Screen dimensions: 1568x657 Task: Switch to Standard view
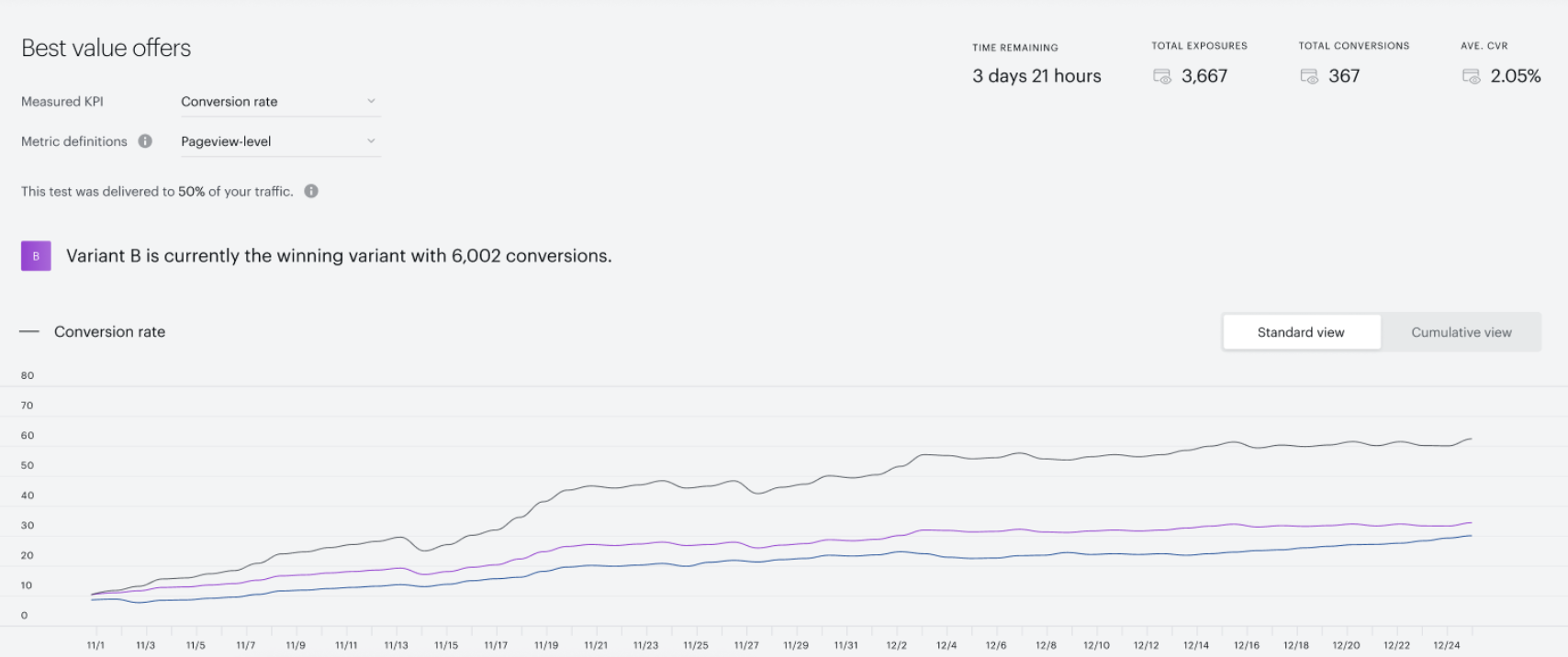pyautogui.click(x=1301, y=332)
